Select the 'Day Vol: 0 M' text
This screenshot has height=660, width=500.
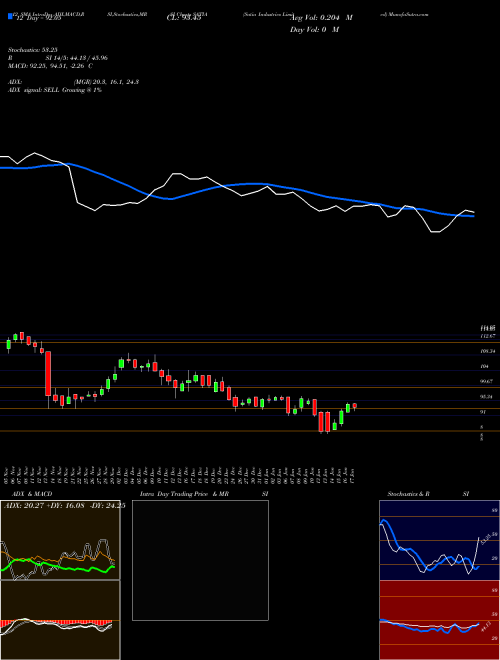(314, 30)
